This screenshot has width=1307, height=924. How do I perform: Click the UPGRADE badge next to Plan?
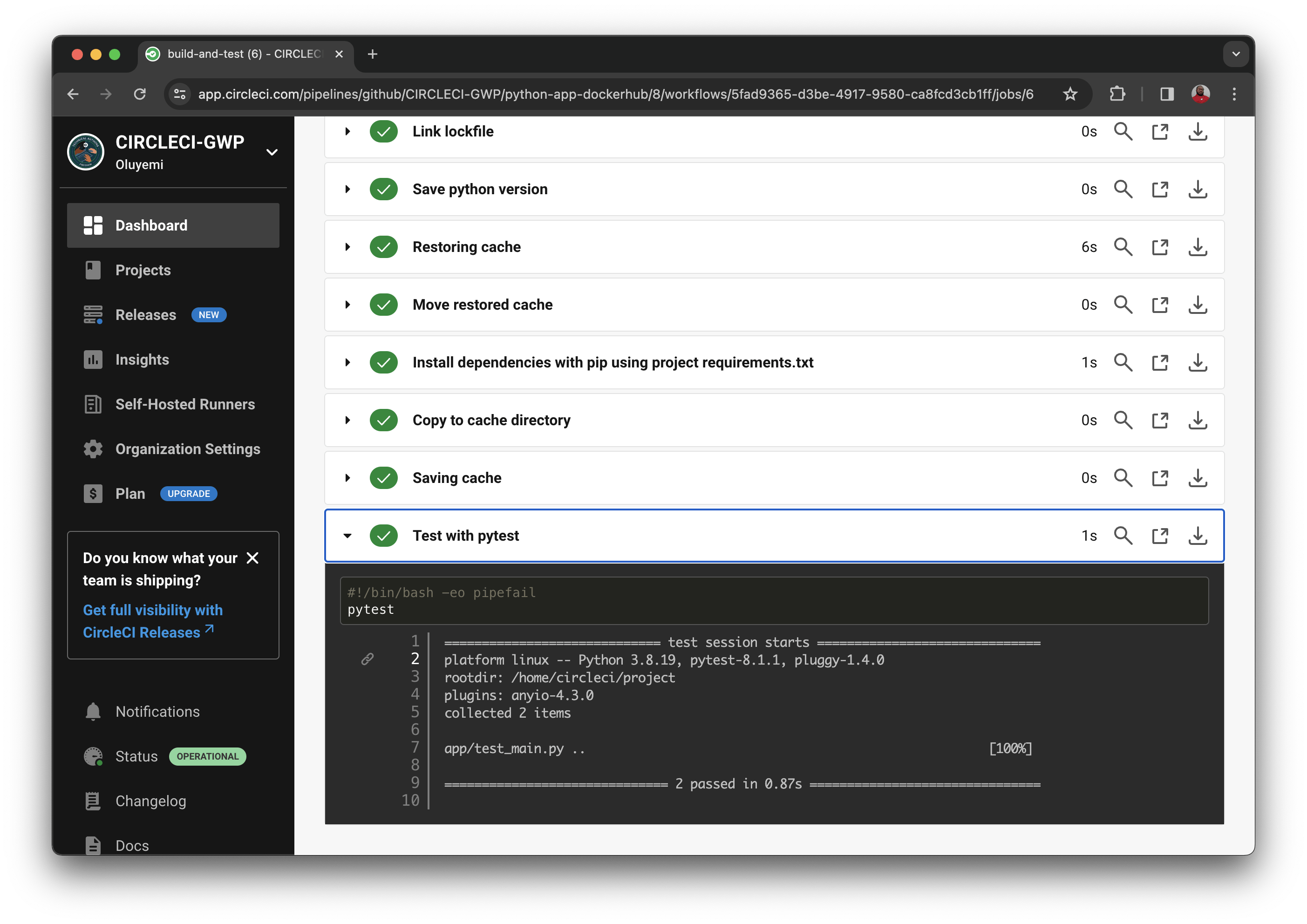tap(189, 494)
